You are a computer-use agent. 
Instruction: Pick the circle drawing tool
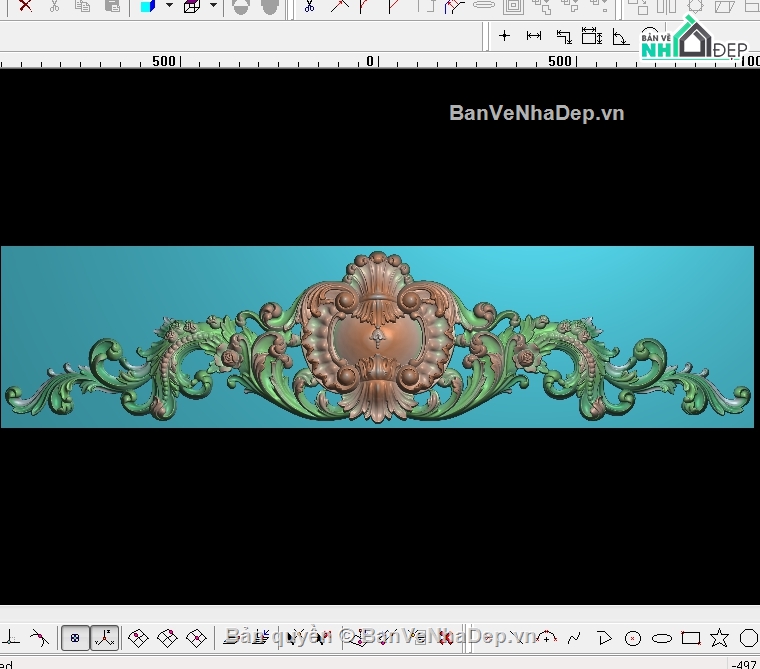click(632, 638)
